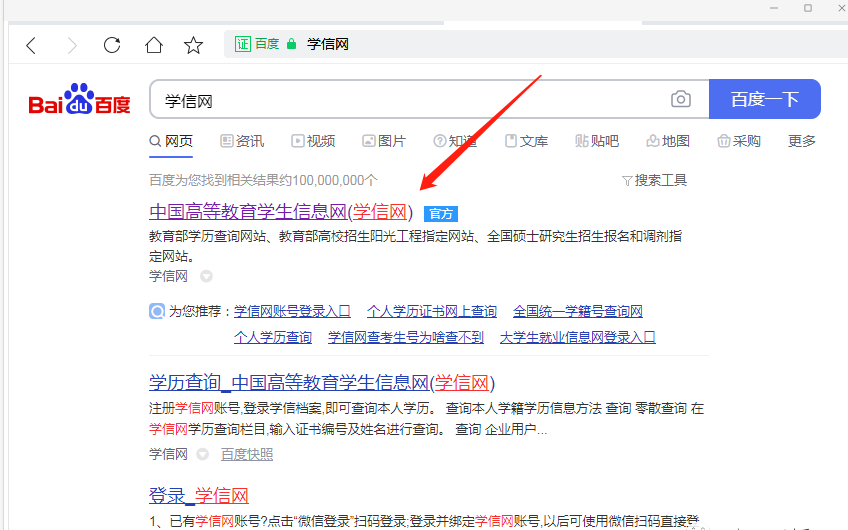Image resolution: width=848 pixels, height=530 pixels.
Task: Switch to the 图片 tab
Action: pyautogui.click(x=384, y=141)
